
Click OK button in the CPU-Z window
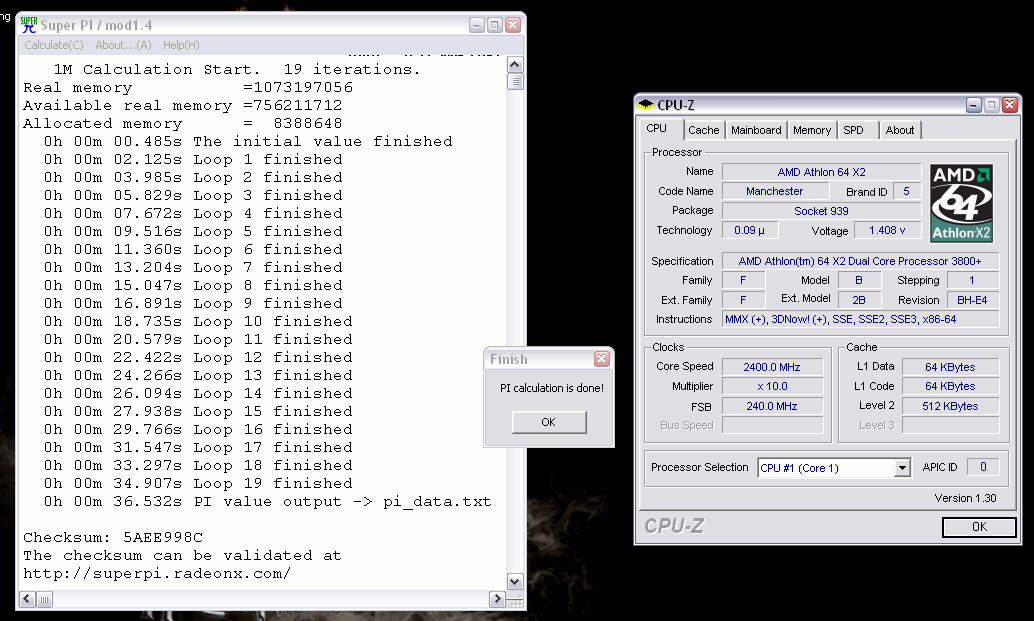point(979,527)
